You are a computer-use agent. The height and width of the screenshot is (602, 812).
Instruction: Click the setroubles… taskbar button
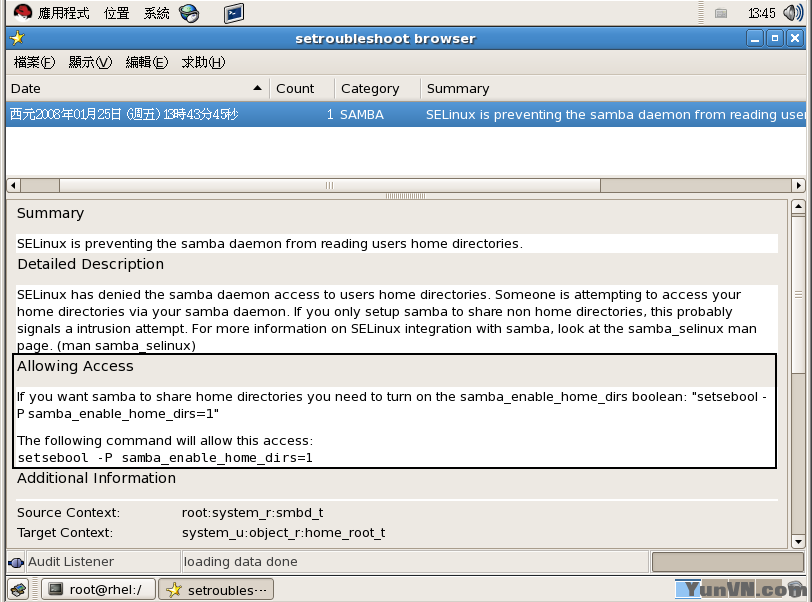pos(216,590)
